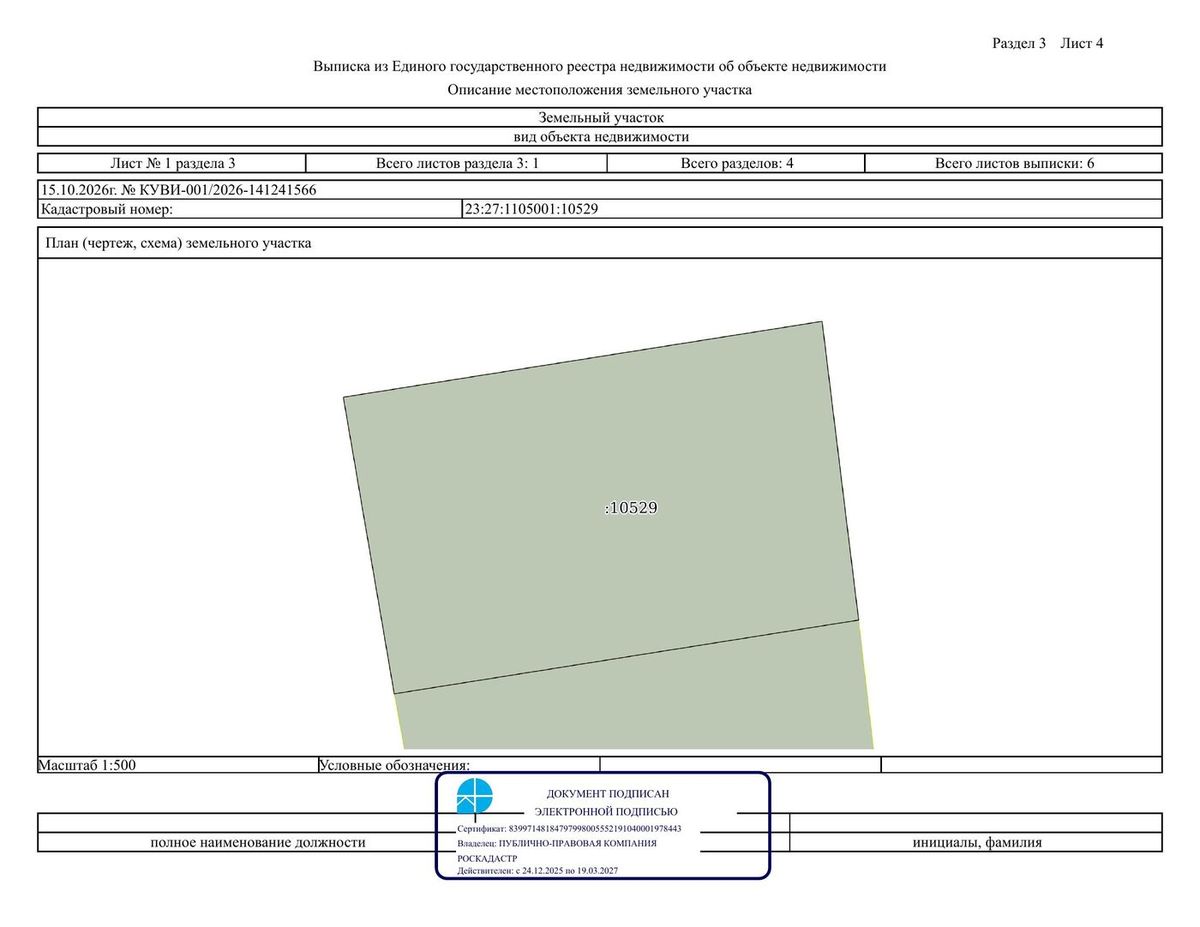Click the "инициалы, фамилия" field

pyautogui.click(x=977, y=842)
